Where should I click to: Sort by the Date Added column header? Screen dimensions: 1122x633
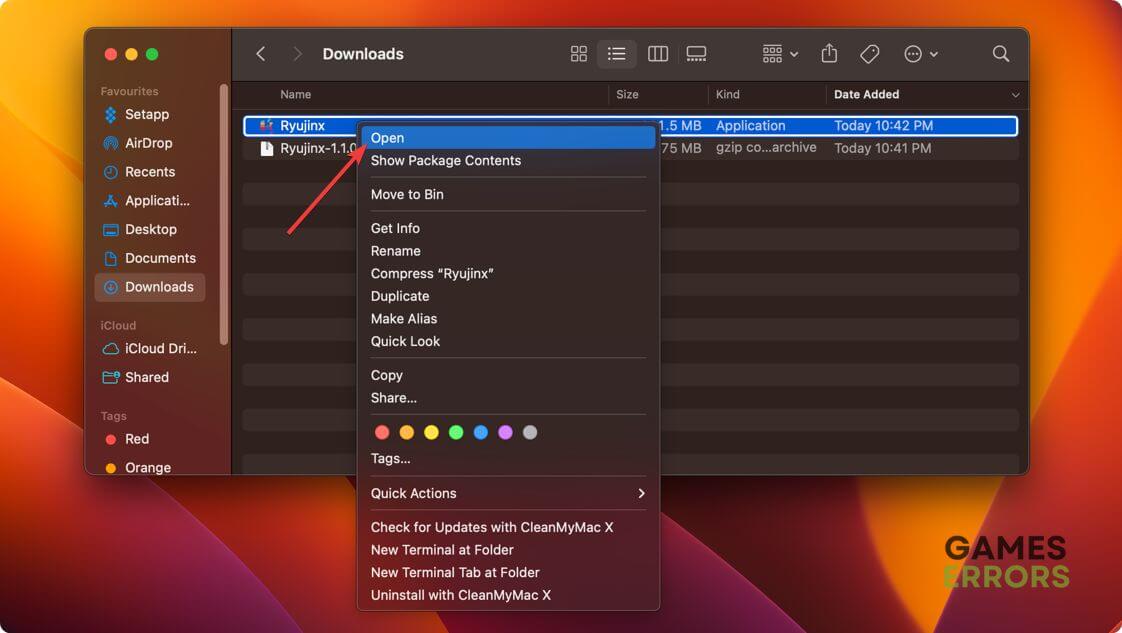coord(867,94)
